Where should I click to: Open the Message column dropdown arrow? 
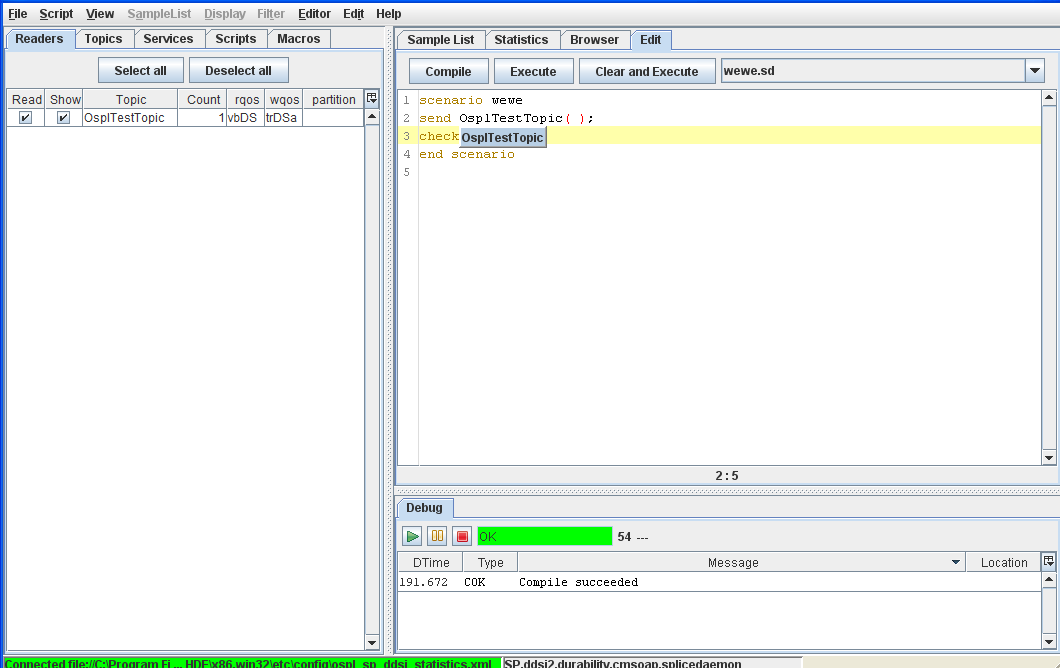click(955, 562)
